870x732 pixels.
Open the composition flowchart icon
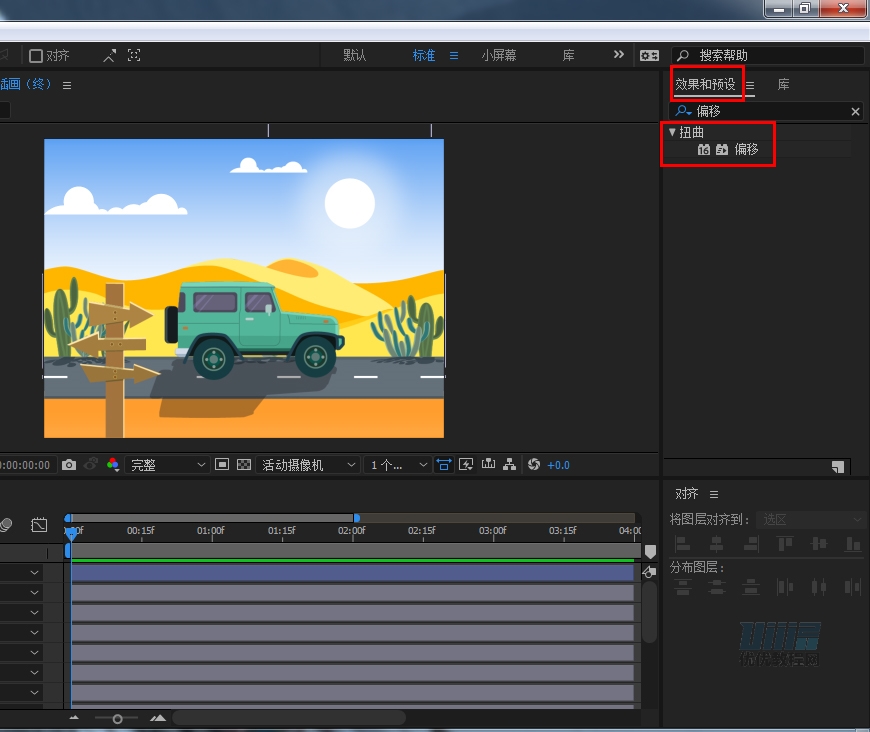(x=509, y=465)
